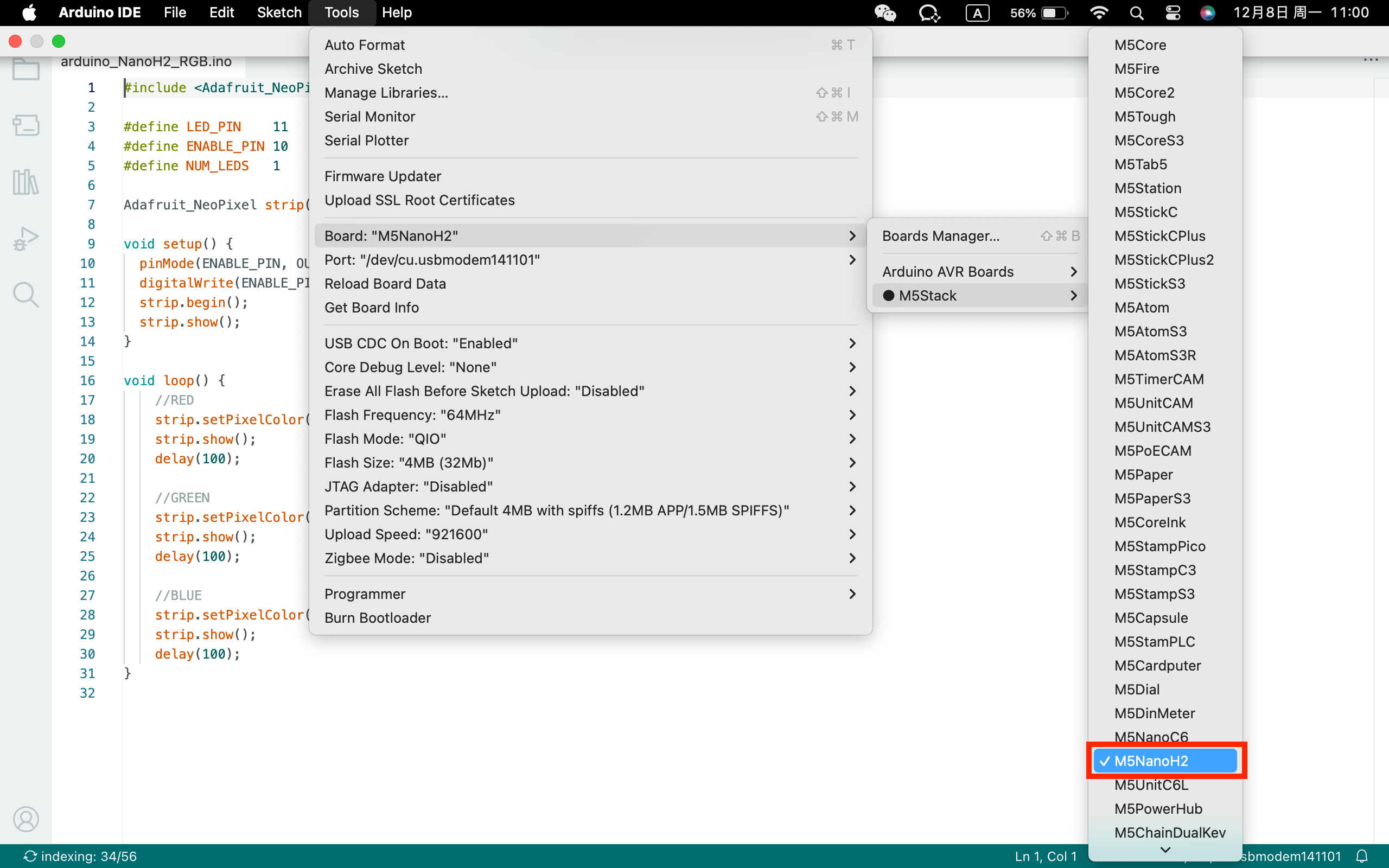
Task: Open macOS Control Center icon
Action: coord(1173,12)
